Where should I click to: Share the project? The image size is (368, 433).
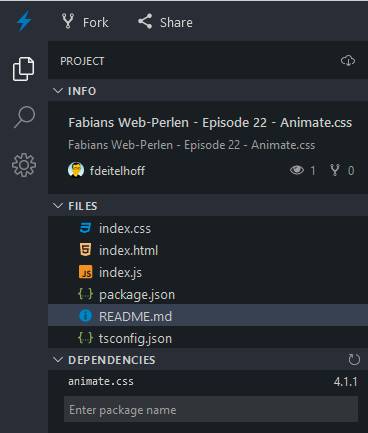point(165,22)
